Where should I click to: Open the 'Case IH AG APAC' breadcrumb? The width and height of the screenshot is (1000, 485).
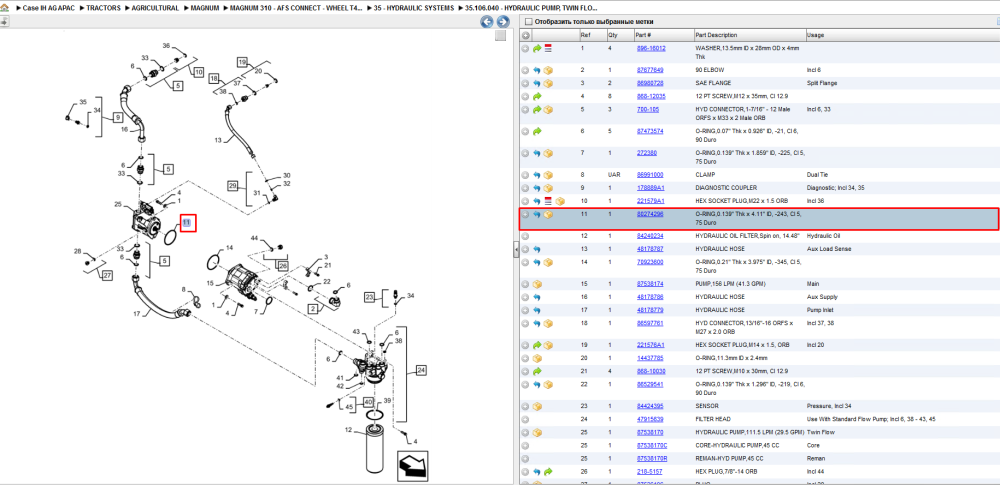(x=50, y=8)
